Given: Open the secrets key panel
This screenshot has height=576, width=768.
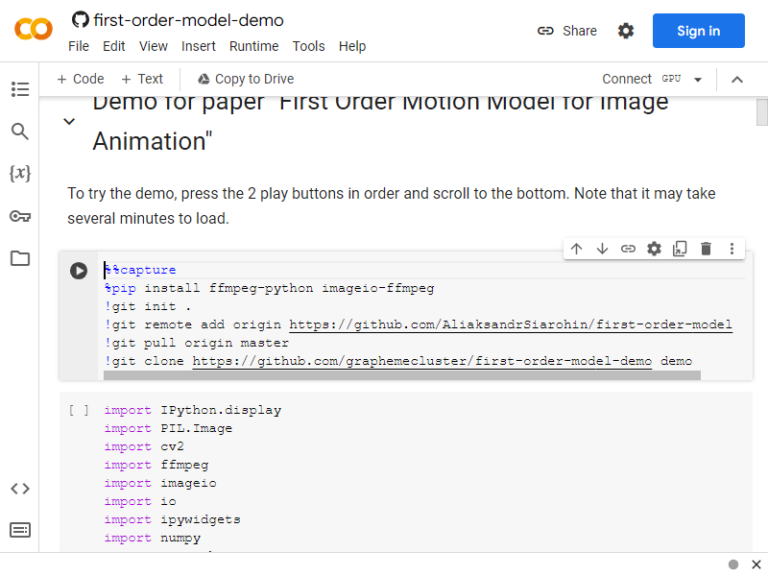Looking at the screenshot, I should (x=20, y=216).
